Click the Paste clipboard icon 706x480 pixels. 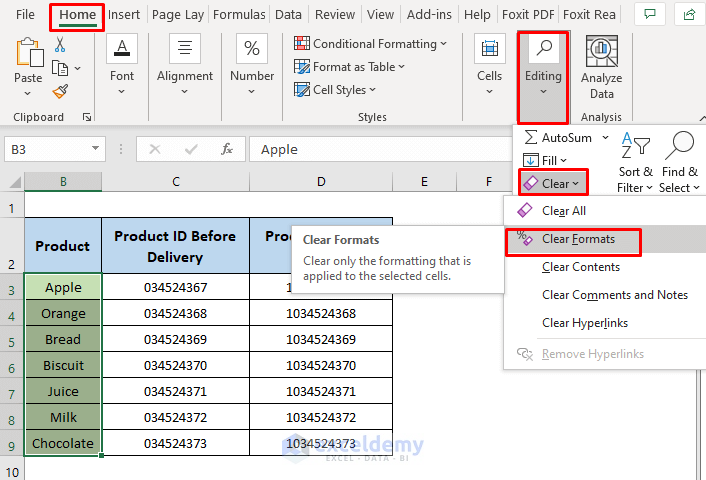point(28,60)
